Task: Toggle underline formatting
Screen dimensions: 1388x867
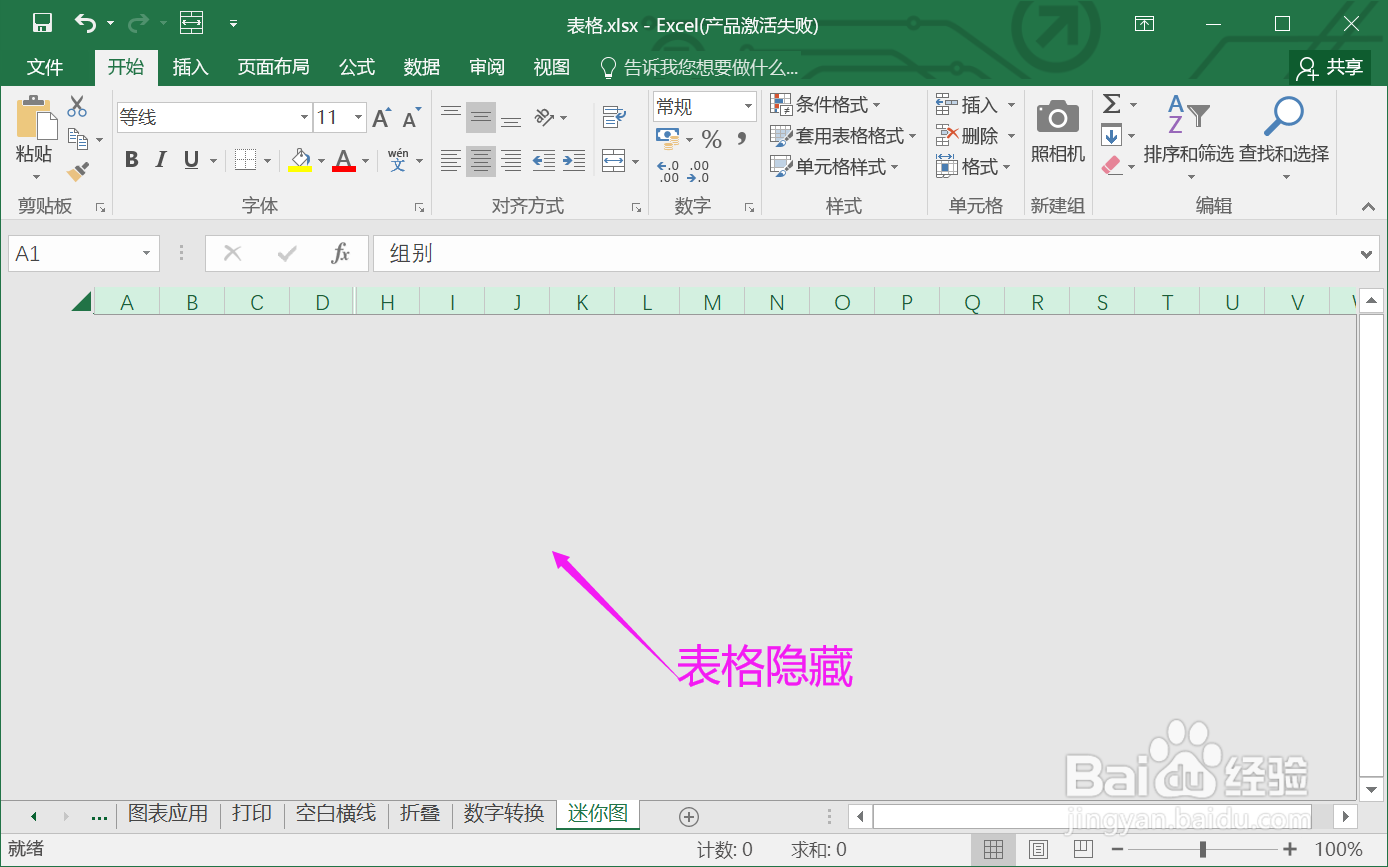Action: (x=190, y=158)
